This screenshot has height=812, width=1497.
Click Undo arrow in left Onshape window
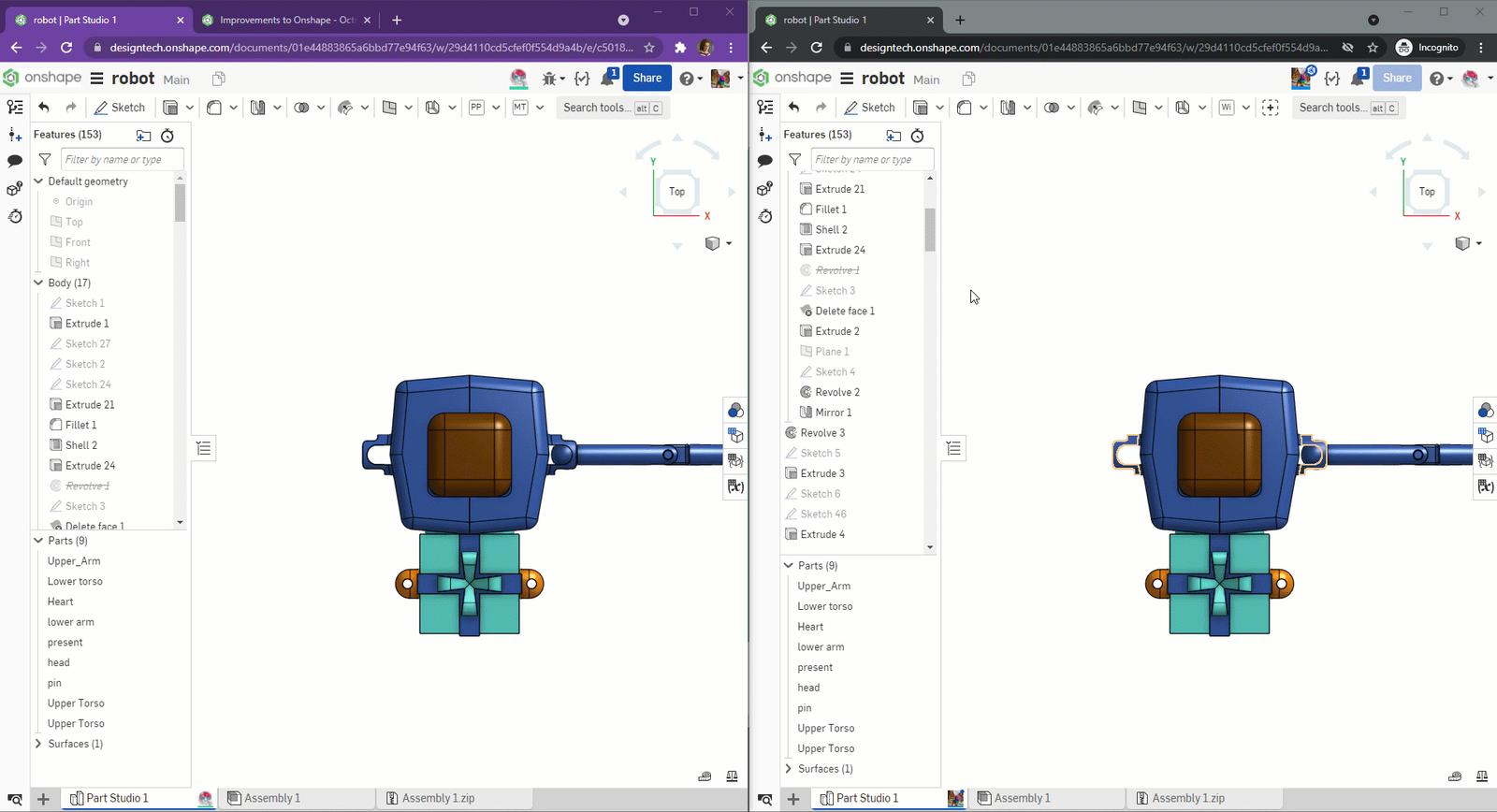point(44,108)
